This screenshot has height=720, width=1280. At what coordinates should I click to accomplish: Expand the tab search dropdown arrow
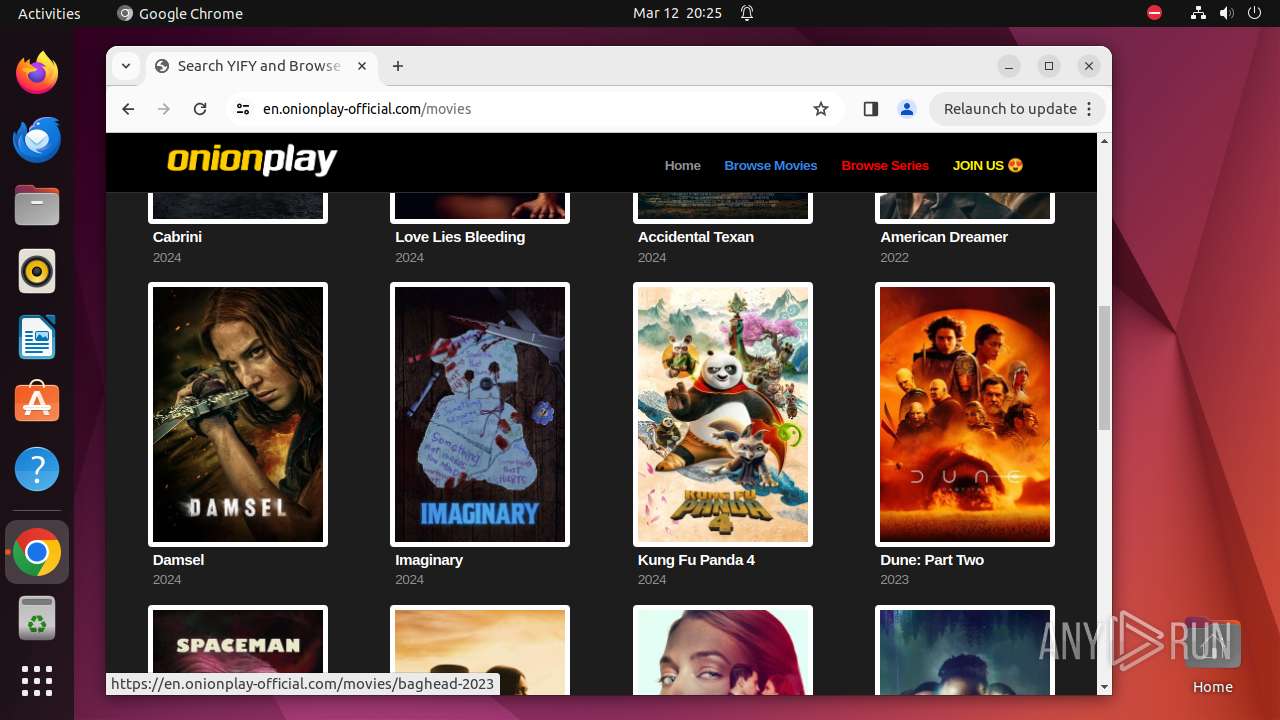(x=126, y=66)
